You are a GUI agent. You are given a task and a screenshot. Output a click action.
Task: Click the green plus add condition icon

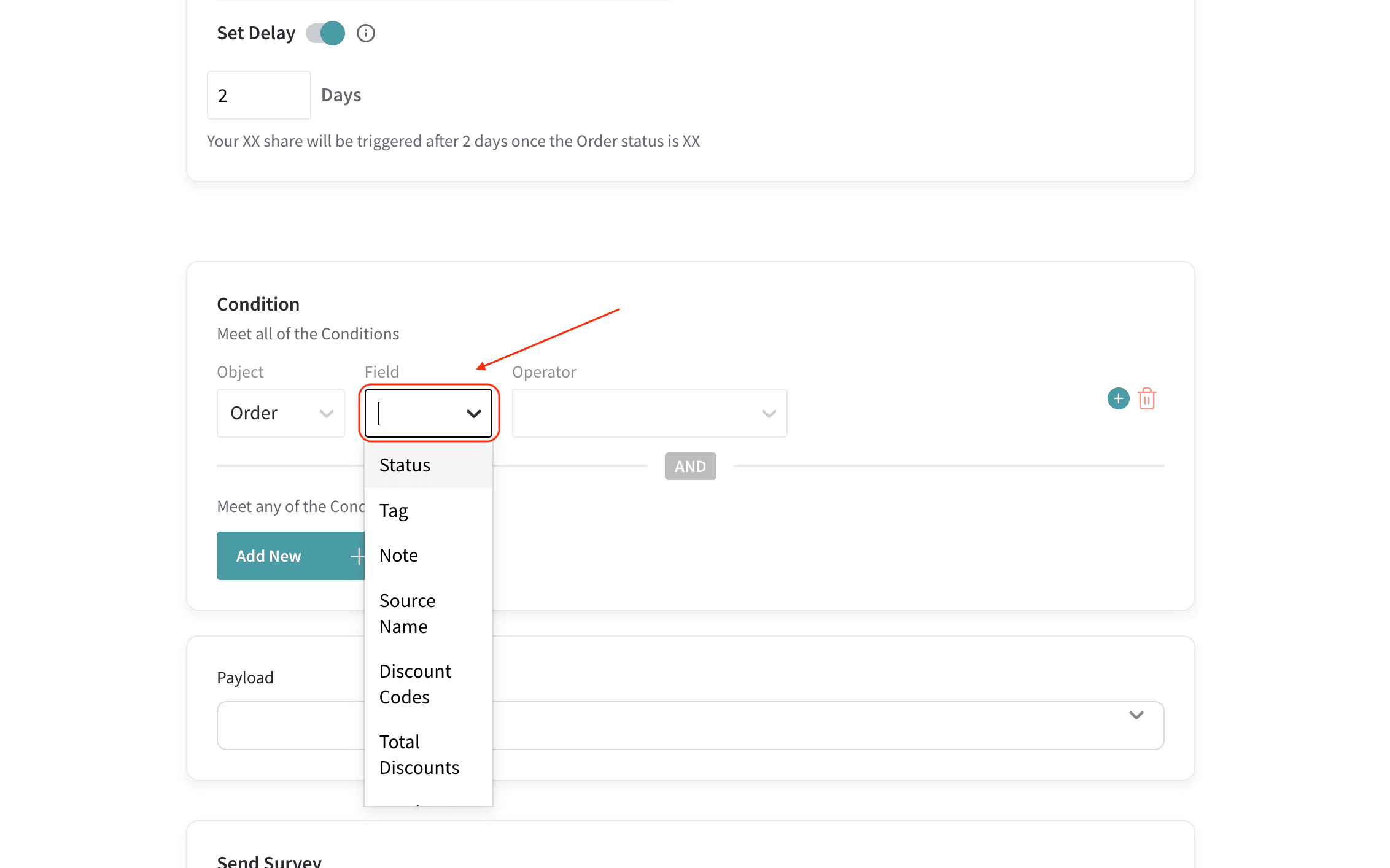point(1118,399)
